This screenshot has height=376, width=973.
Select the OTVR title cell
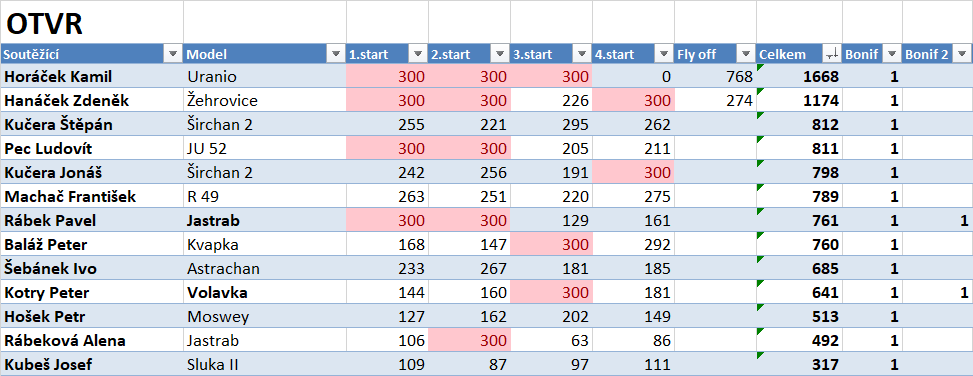tap(92, 22)
